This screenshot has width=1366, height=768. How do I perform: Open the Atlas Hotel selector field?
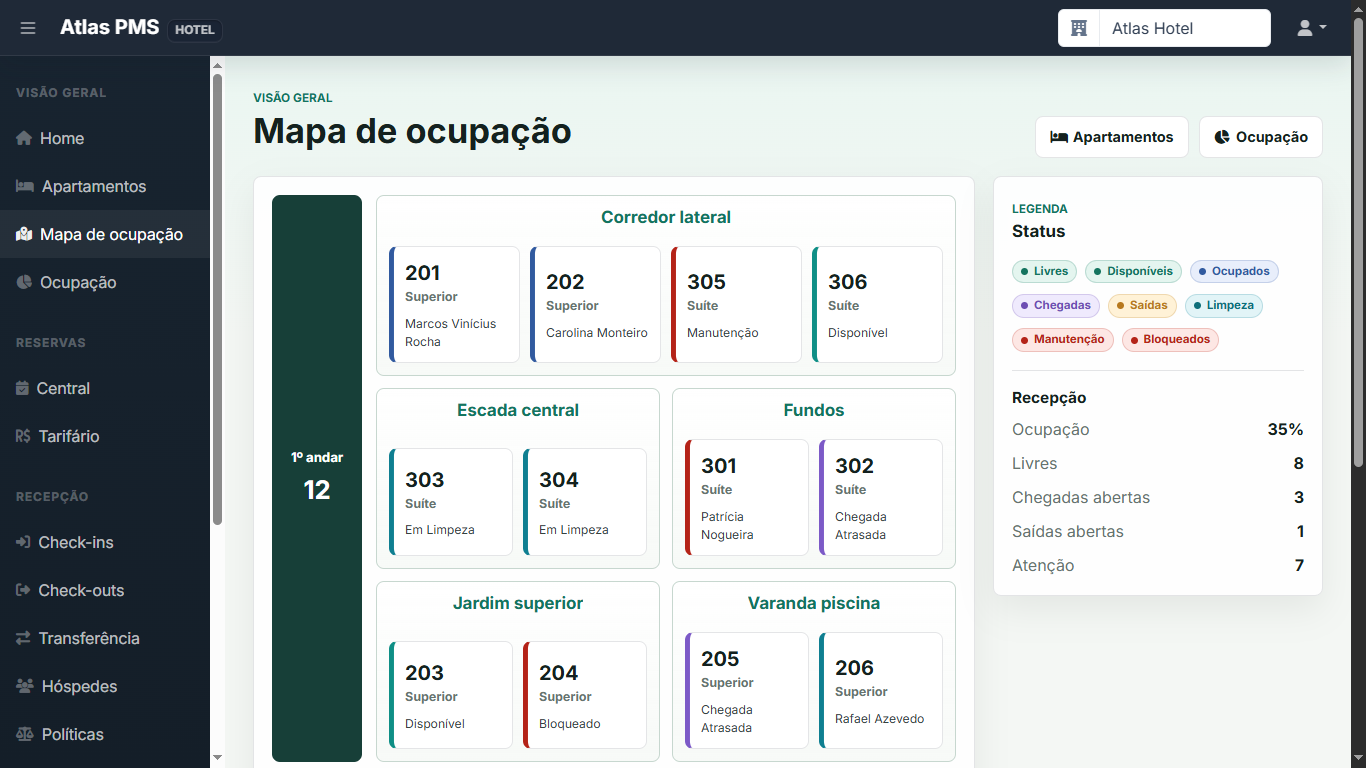point(1184,28)
